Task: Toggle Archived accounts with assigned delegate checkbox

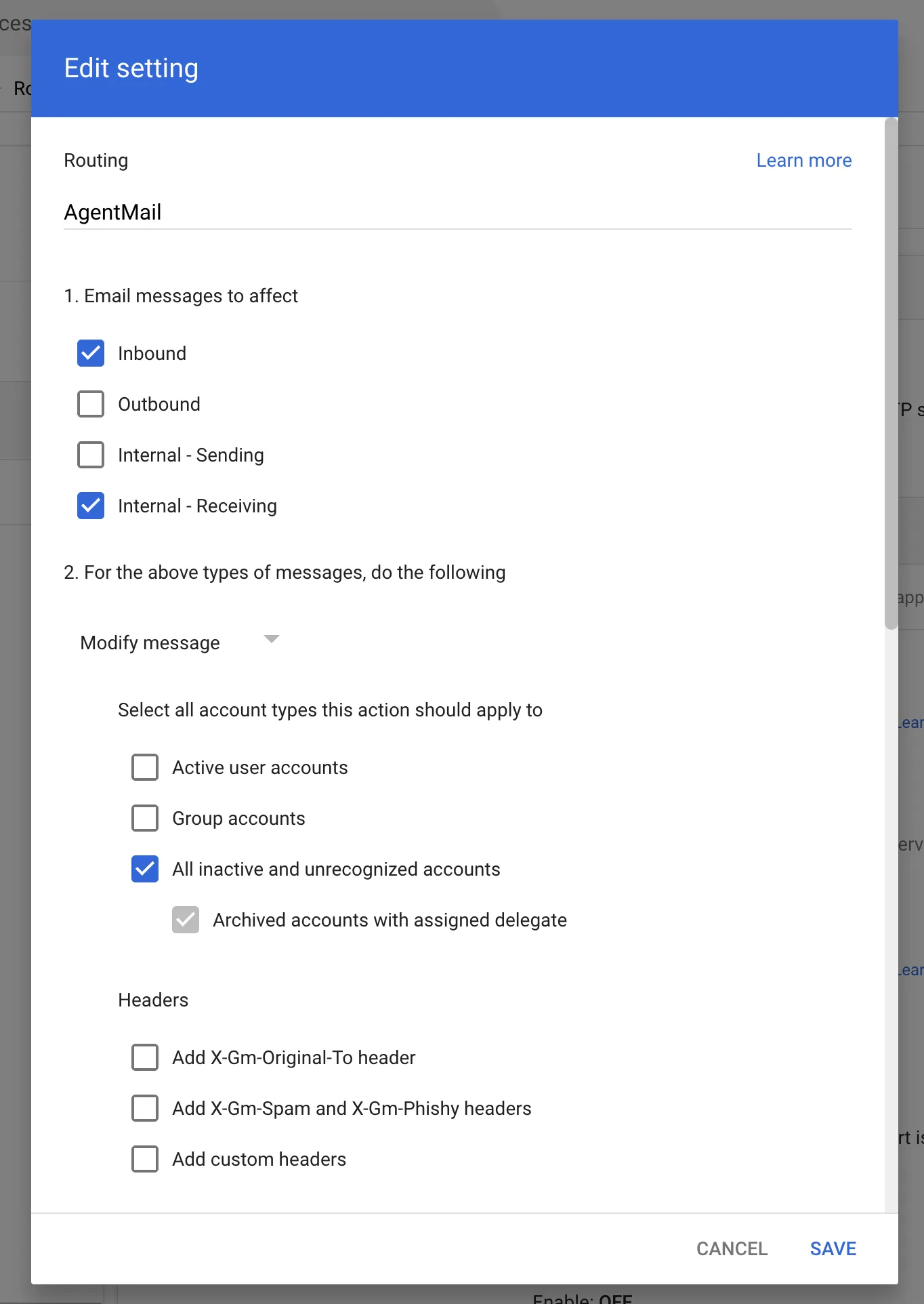Action: coord(186,920)
